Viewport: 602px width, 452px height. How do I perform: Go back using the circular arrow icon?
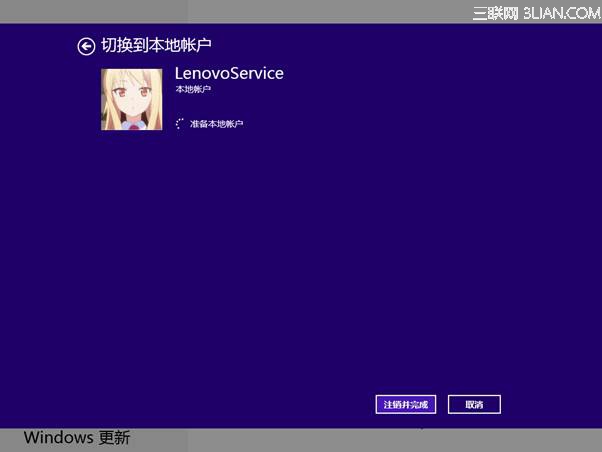click(86, 46)
